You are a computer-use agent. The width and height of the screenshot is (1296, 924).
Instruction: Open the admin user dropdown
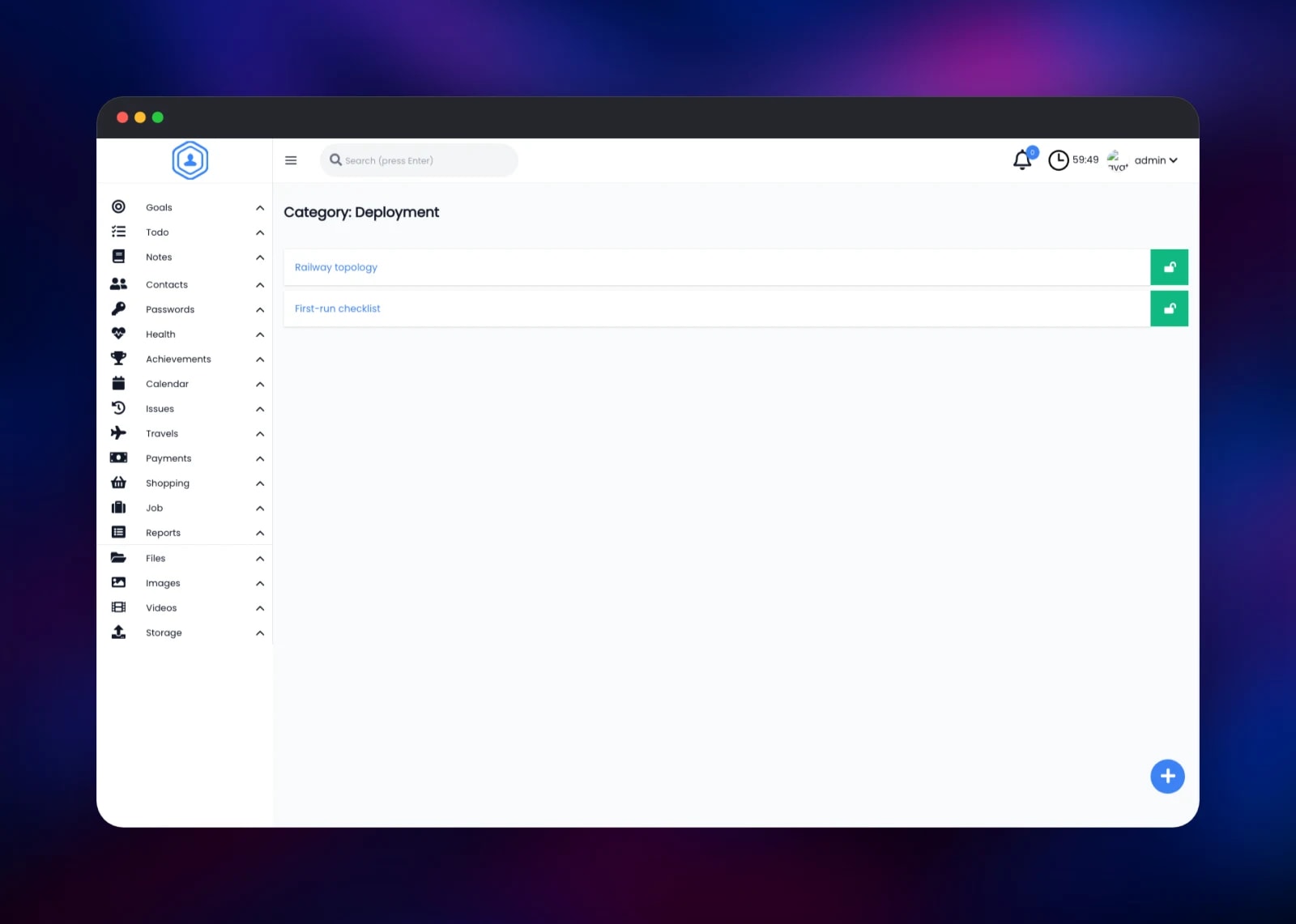pyautogui.click(x=1156, y=160)
